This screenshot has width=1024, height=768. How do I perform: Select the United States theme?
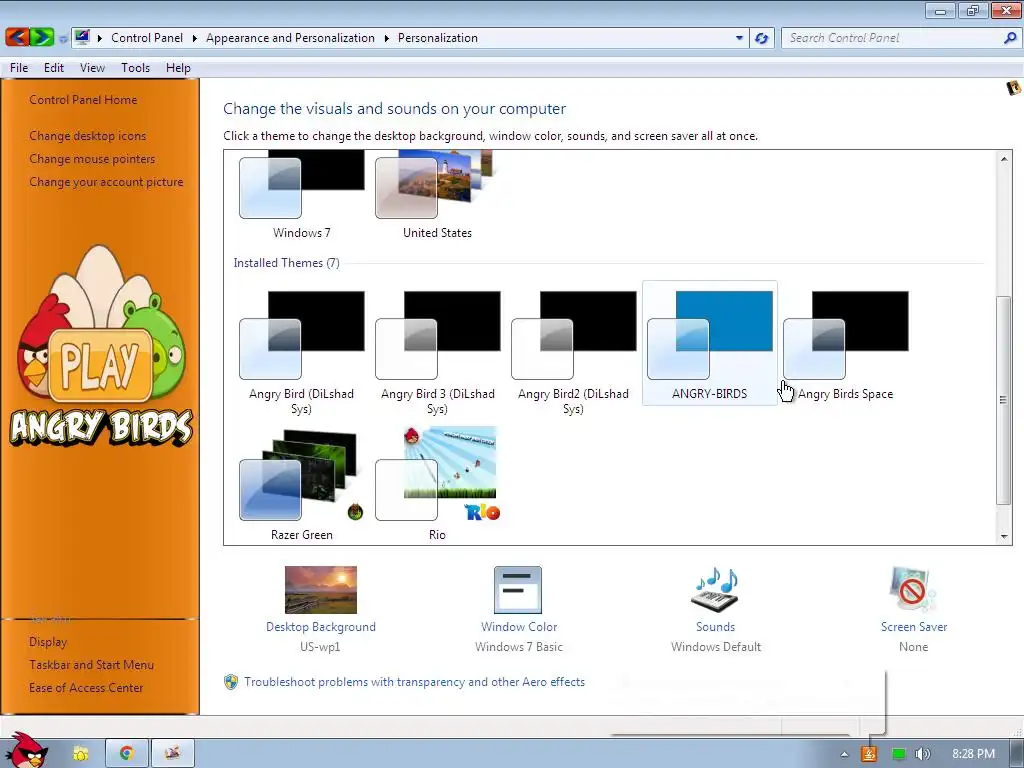(x=438, y=196)
